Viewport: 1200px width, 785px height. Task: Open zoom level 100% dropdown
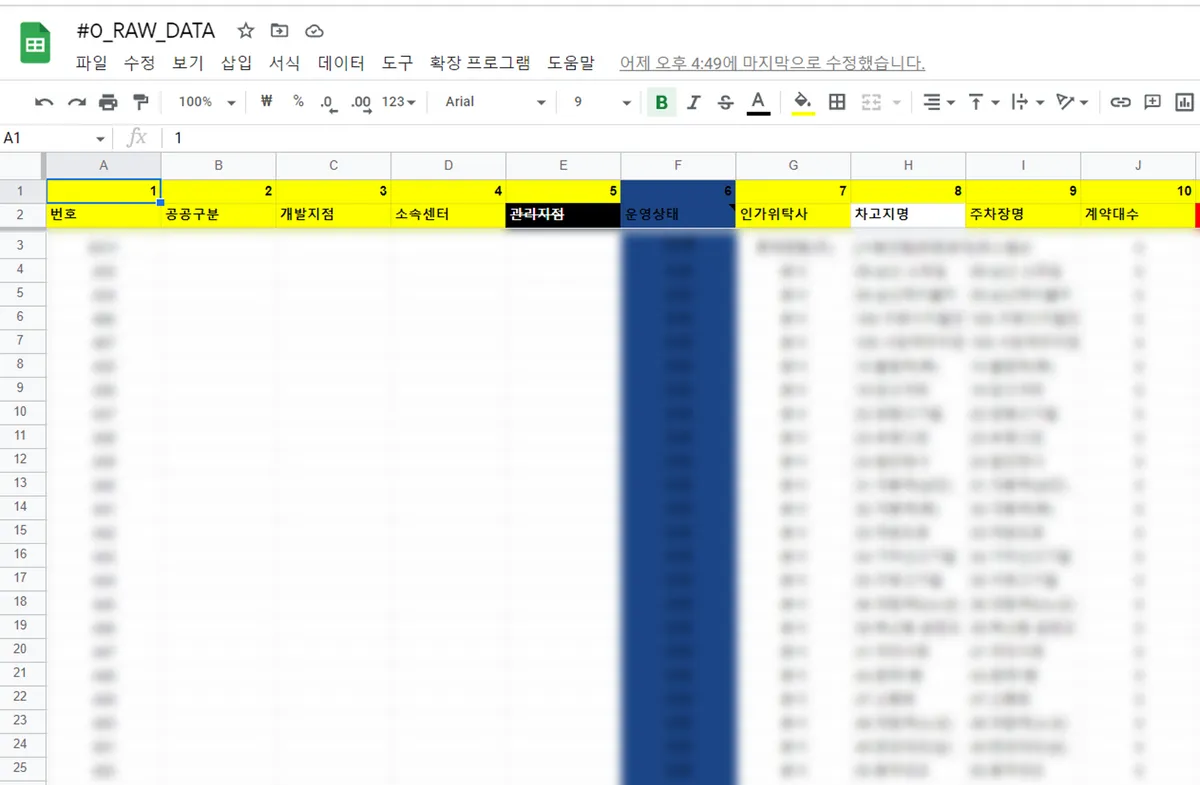pos(207,102)
